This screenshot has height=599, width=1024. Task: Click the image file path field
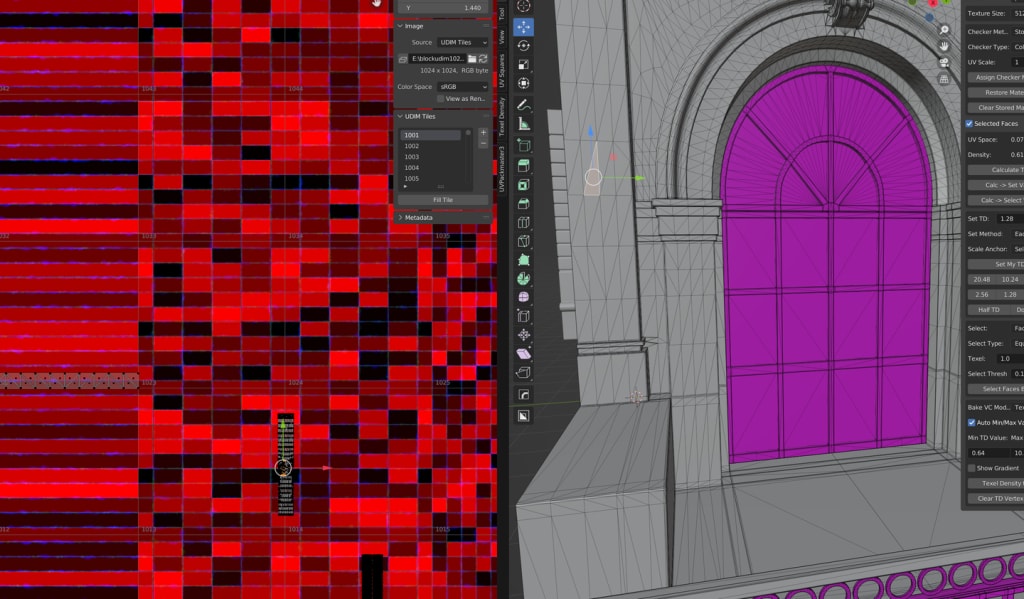pos(438,59)
